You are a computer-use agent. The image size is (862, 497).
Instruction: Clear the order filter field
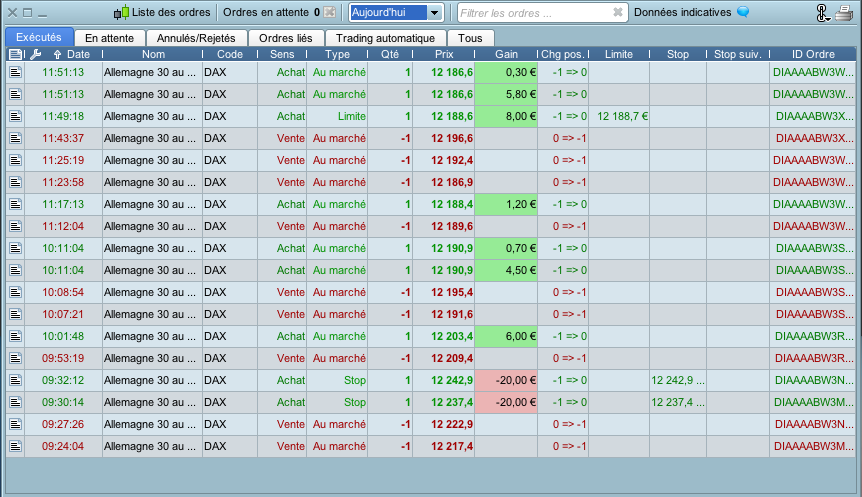point(617,13)
